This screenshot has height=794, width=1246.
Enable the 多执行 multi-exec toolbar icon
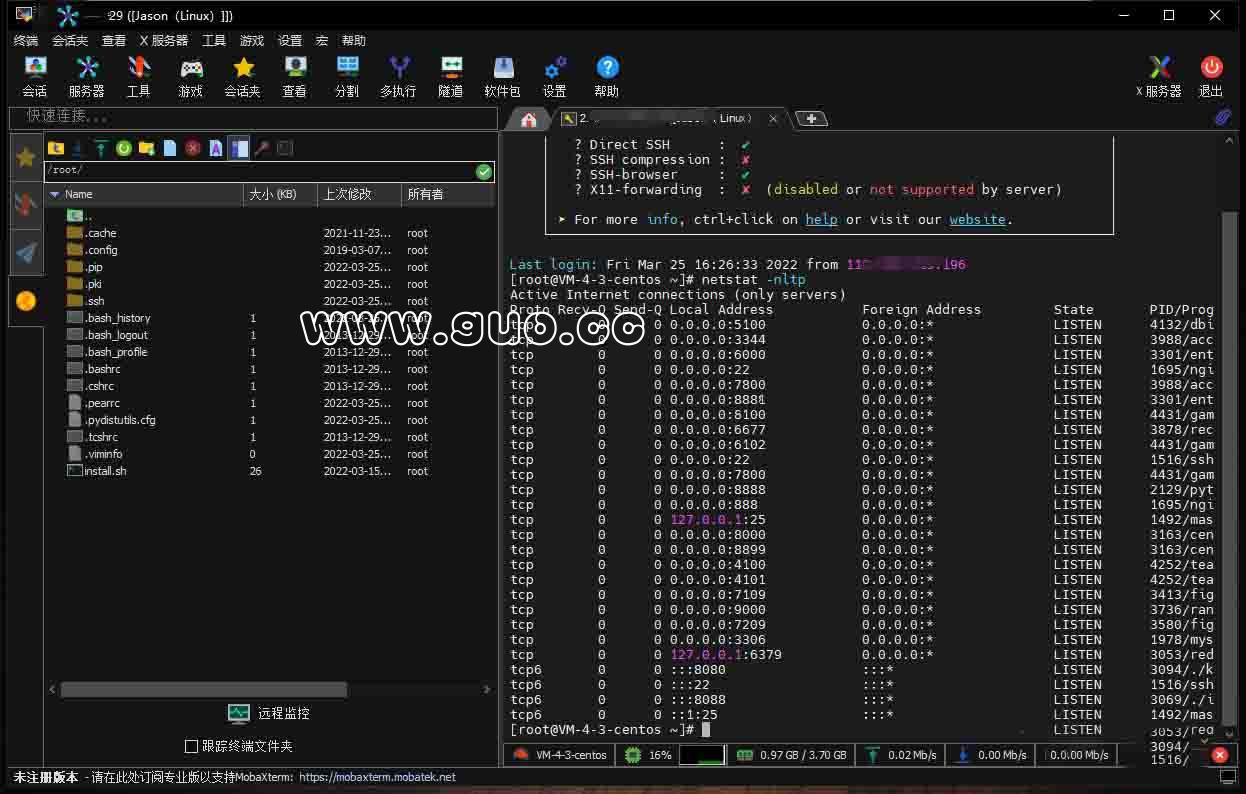399,76
